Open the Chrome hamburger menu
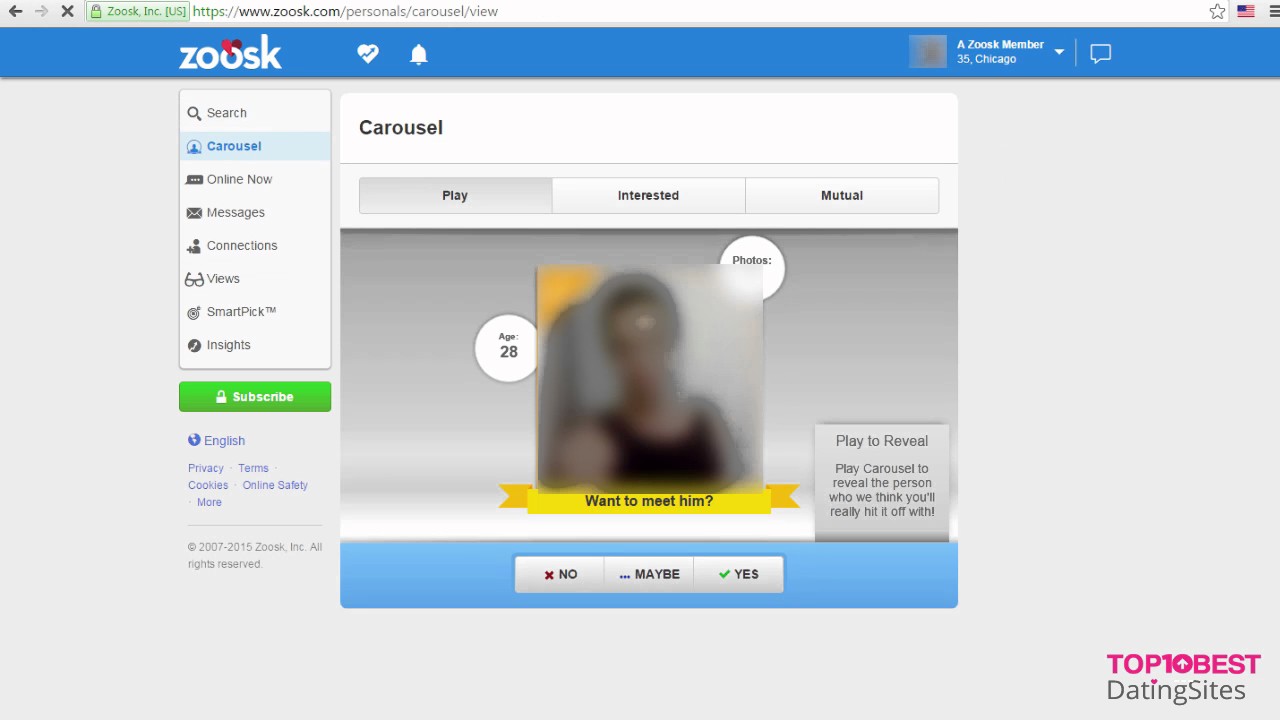Image resolution: width=1280 pixels, height=720 pixels. tap(1273, 11)
